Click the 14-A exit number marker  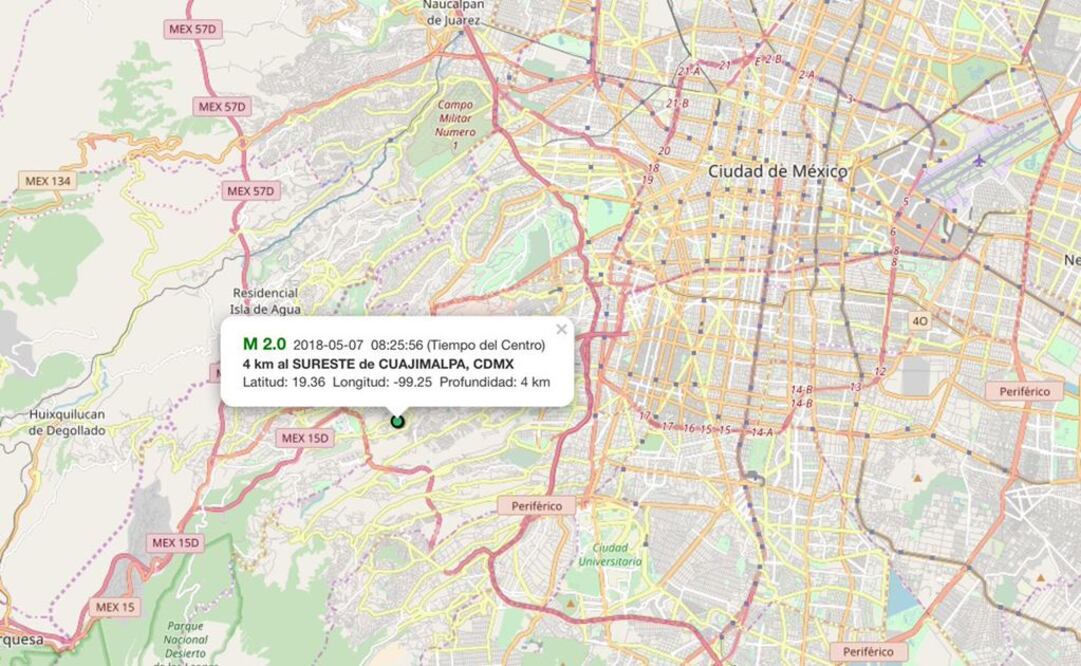(761, 432)
